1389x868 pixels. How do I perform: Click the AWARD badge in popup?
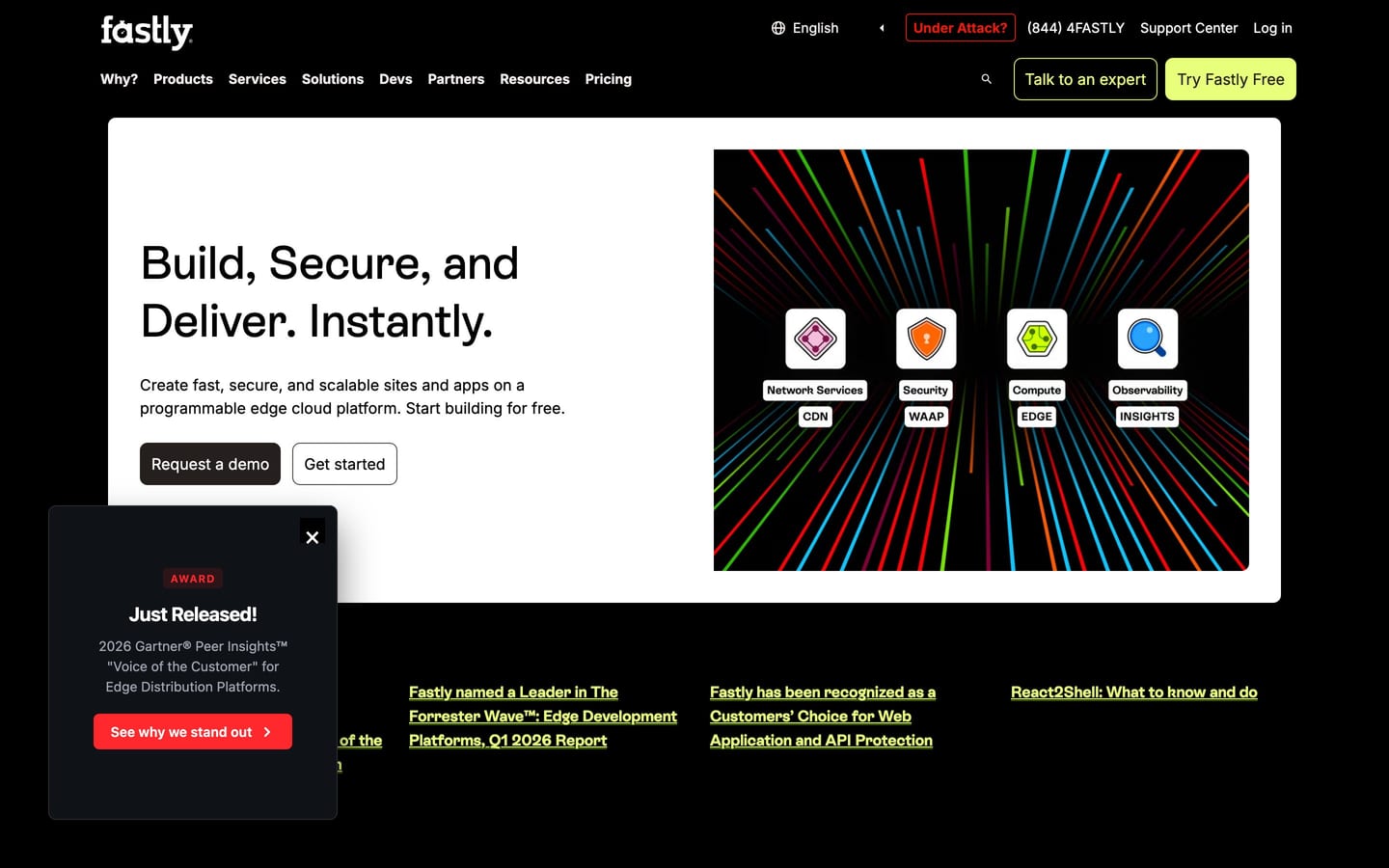pos(193,579)
